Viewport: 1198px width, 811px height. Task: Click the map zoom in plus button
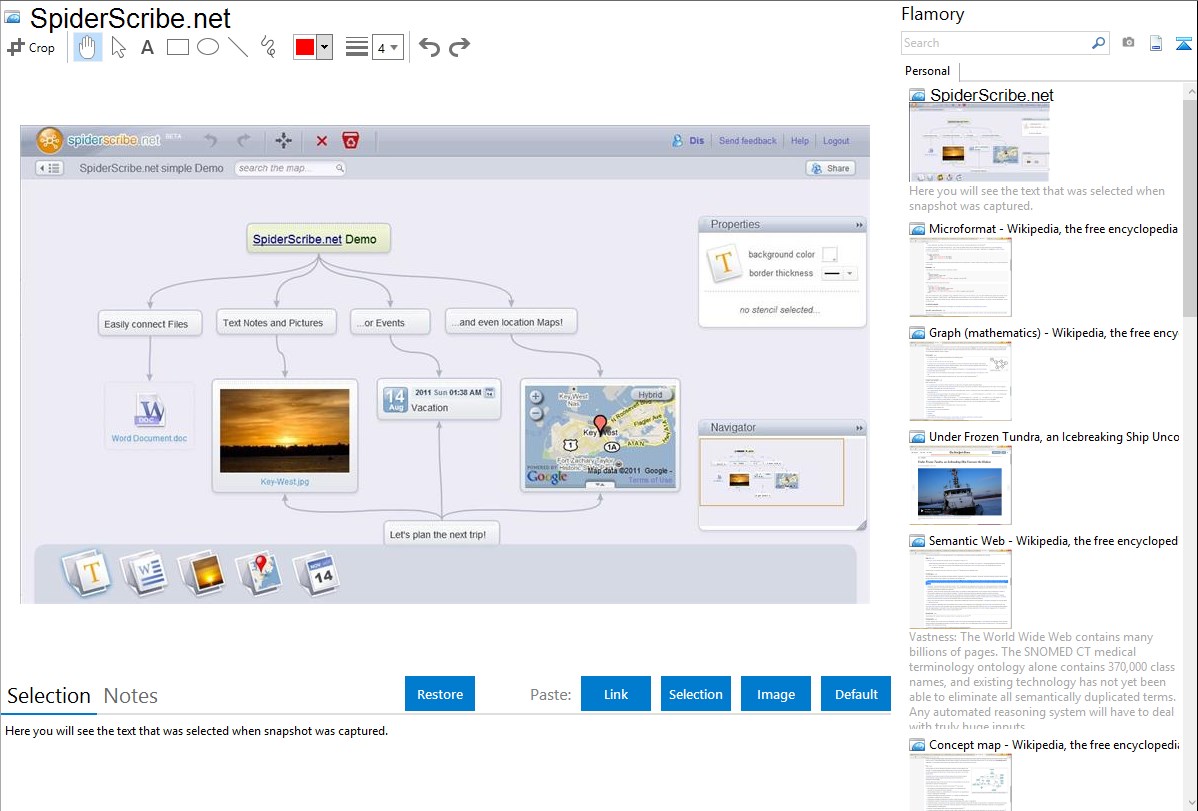tap(536, 397)
